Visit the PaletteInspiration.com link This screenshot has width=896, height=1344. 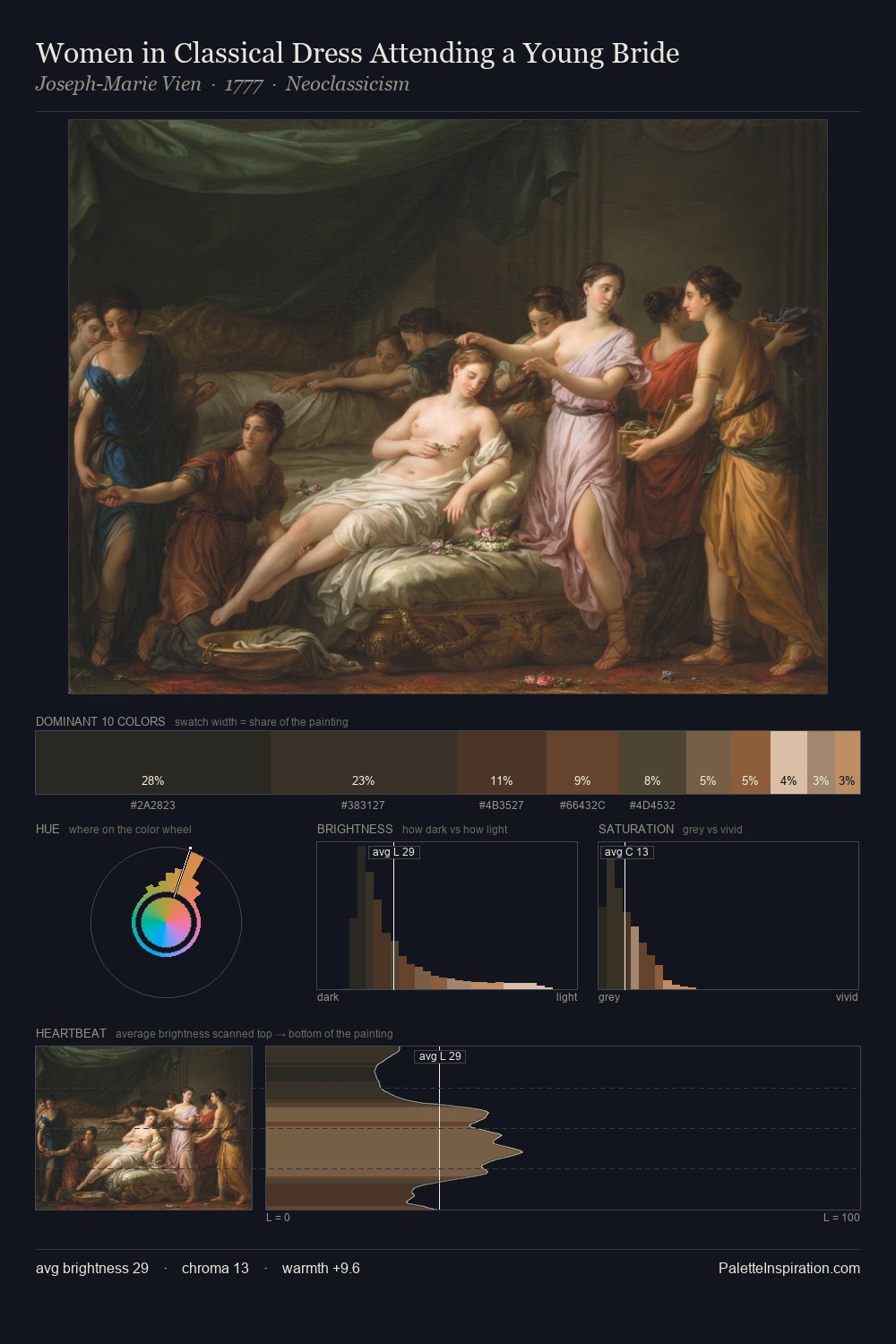[x=789, y=1268]
